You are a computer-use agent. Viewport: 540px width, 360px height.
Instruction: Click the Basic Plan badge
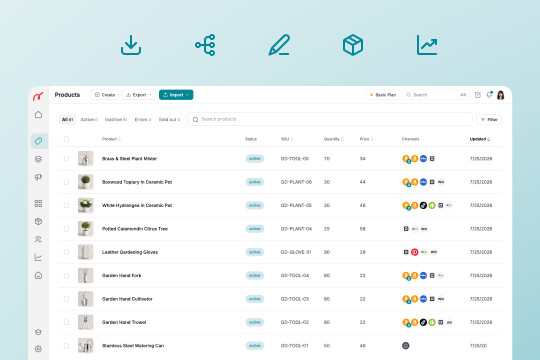coord(383,95)
